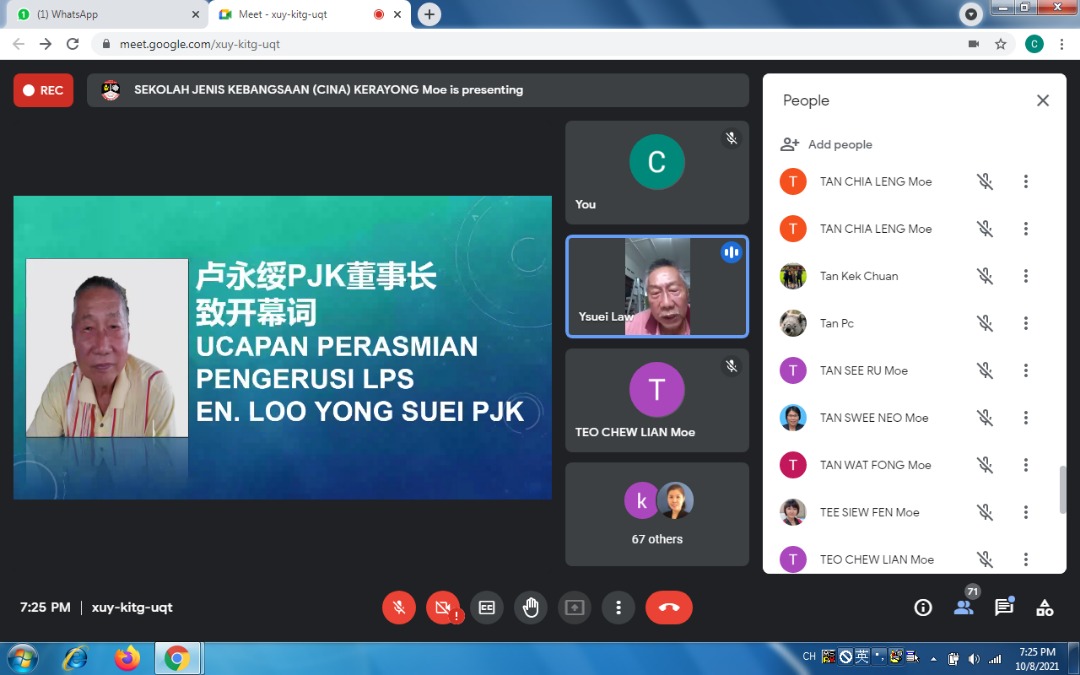Open Chrome's customization menu
The height and width of the screenshot is (675, 1080).
pos(1062,44)
